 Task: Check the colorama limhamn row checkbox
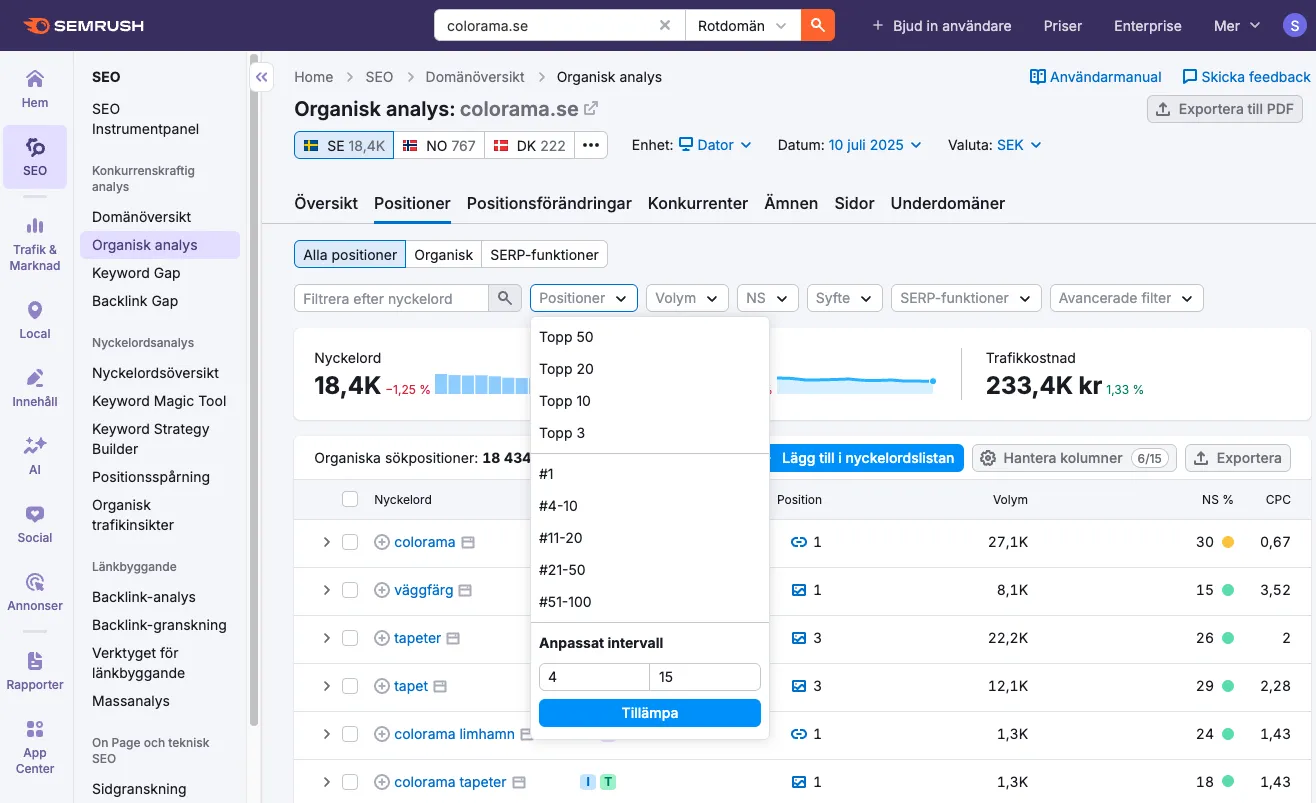tap(350, 734)
